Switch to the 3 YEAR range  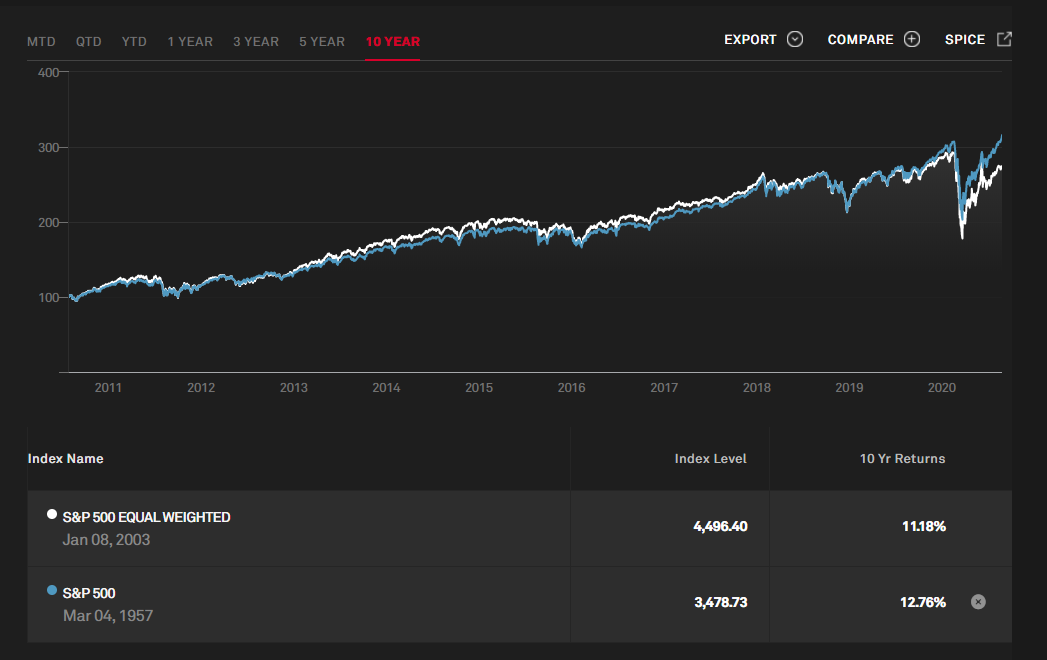point(256,42)
